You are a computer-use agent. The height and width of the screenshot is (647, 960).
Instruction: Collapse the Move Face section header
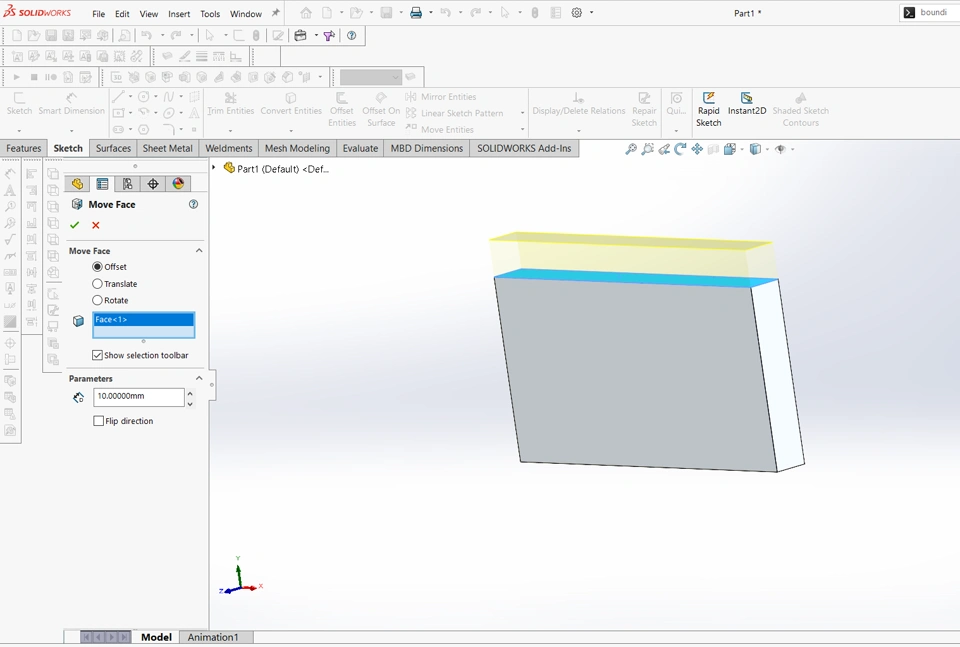pos(199,251)
